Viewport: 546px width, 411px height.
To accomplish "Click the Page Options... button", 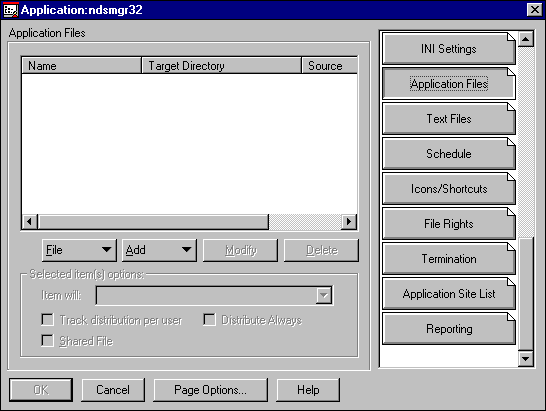I will tap(211, 390).
